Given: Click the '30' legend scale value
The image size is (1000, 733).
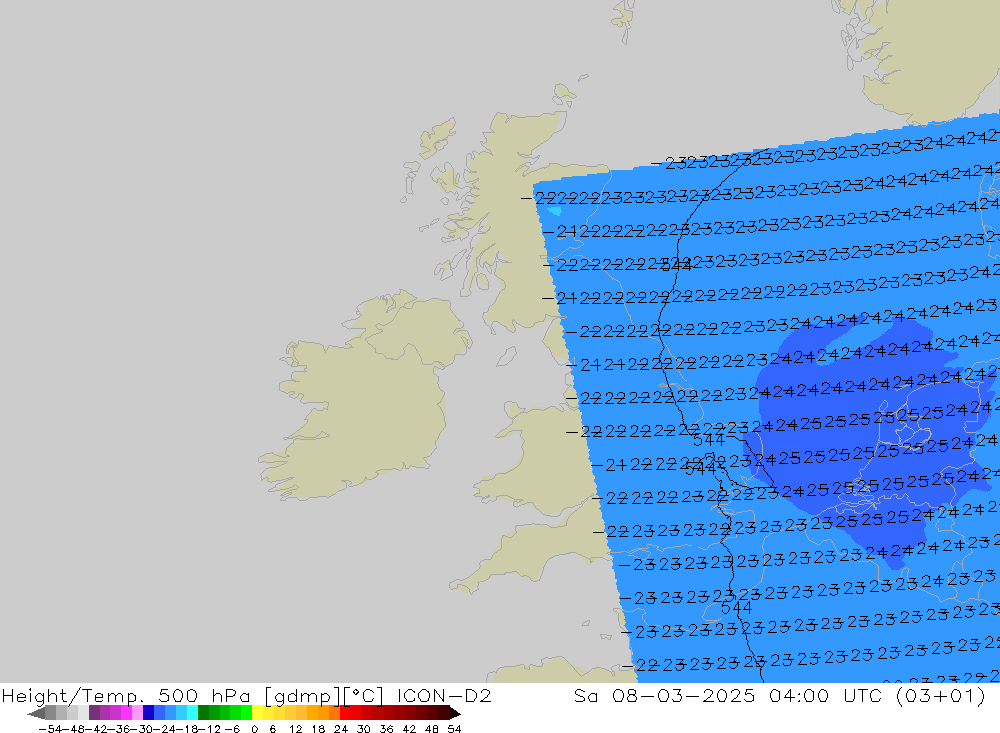Looking at the screenshot, I should tap(364, 729).
